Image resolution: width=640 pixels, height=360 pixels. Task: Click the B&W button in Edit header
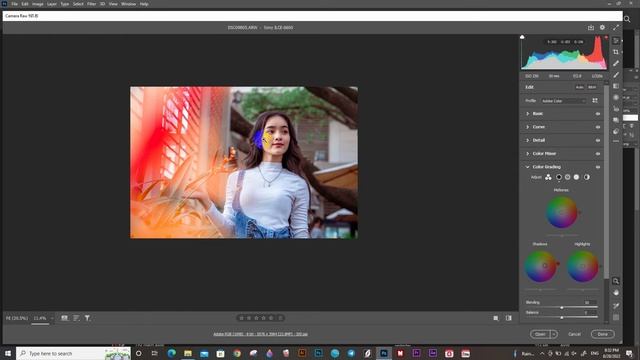click(592, 87)
